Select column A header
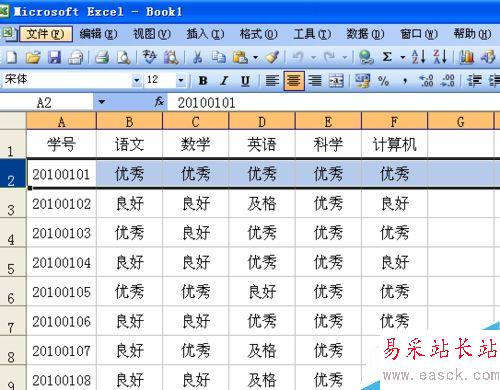This screenshot has width=500, height=390. [x=61, y=121]
